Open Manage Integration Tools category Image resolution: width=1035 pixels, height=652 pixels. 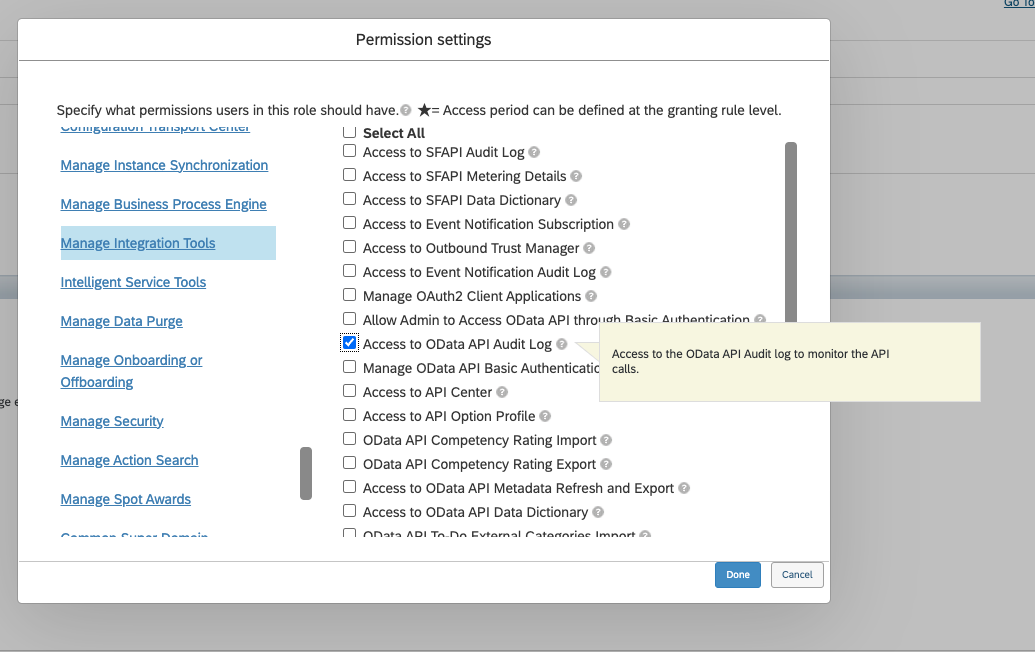click(138, 243)
